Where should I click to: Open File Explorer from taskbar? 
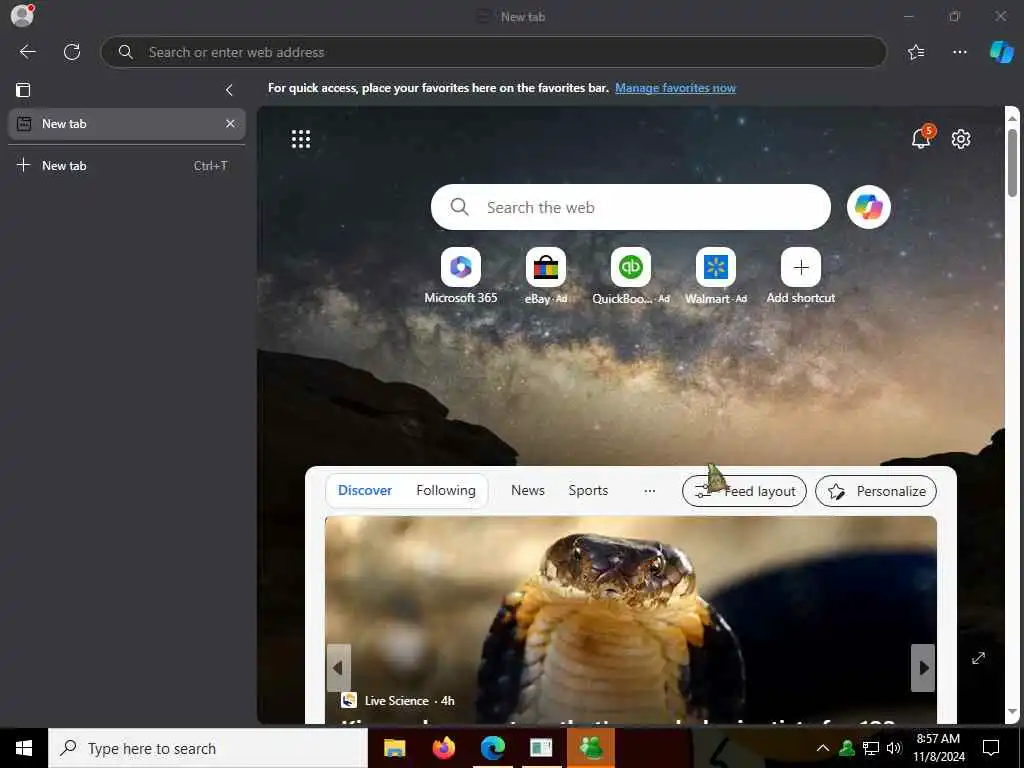(x=394, y=748)
